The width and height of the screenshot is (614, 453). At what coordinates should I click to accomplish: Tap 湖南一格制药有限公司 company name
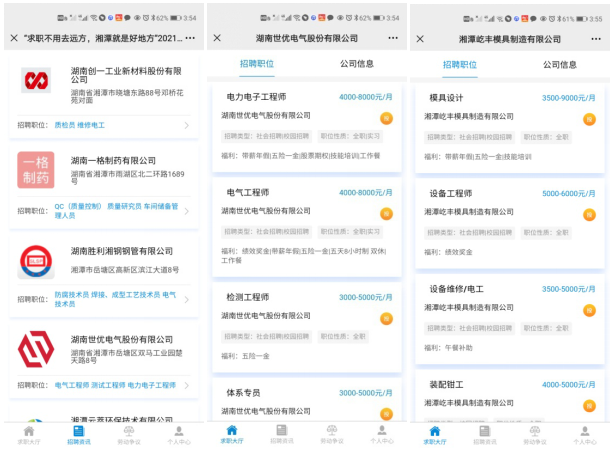(113, 161)
